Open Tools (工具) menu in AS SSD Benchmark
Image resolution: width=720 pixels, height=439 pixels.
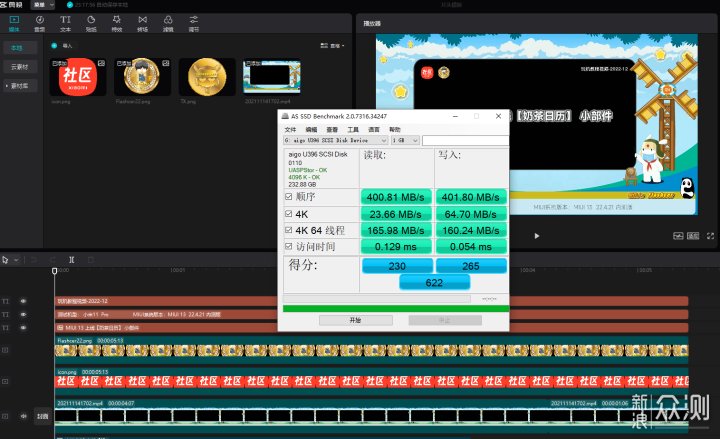click(x=353, y=129)
